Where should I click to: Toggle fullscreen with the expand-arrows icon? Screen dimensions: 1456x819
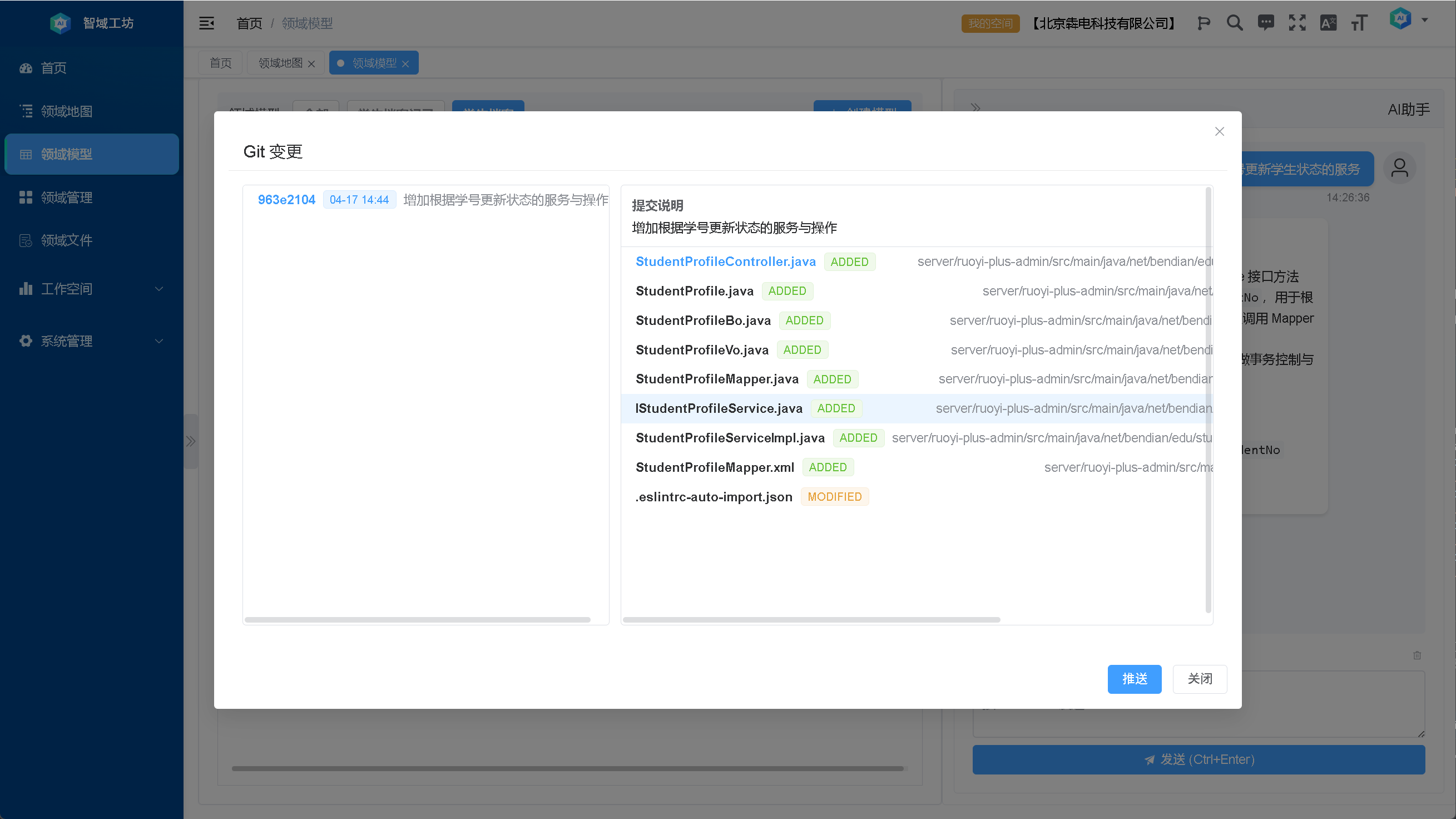point(1296,23)
